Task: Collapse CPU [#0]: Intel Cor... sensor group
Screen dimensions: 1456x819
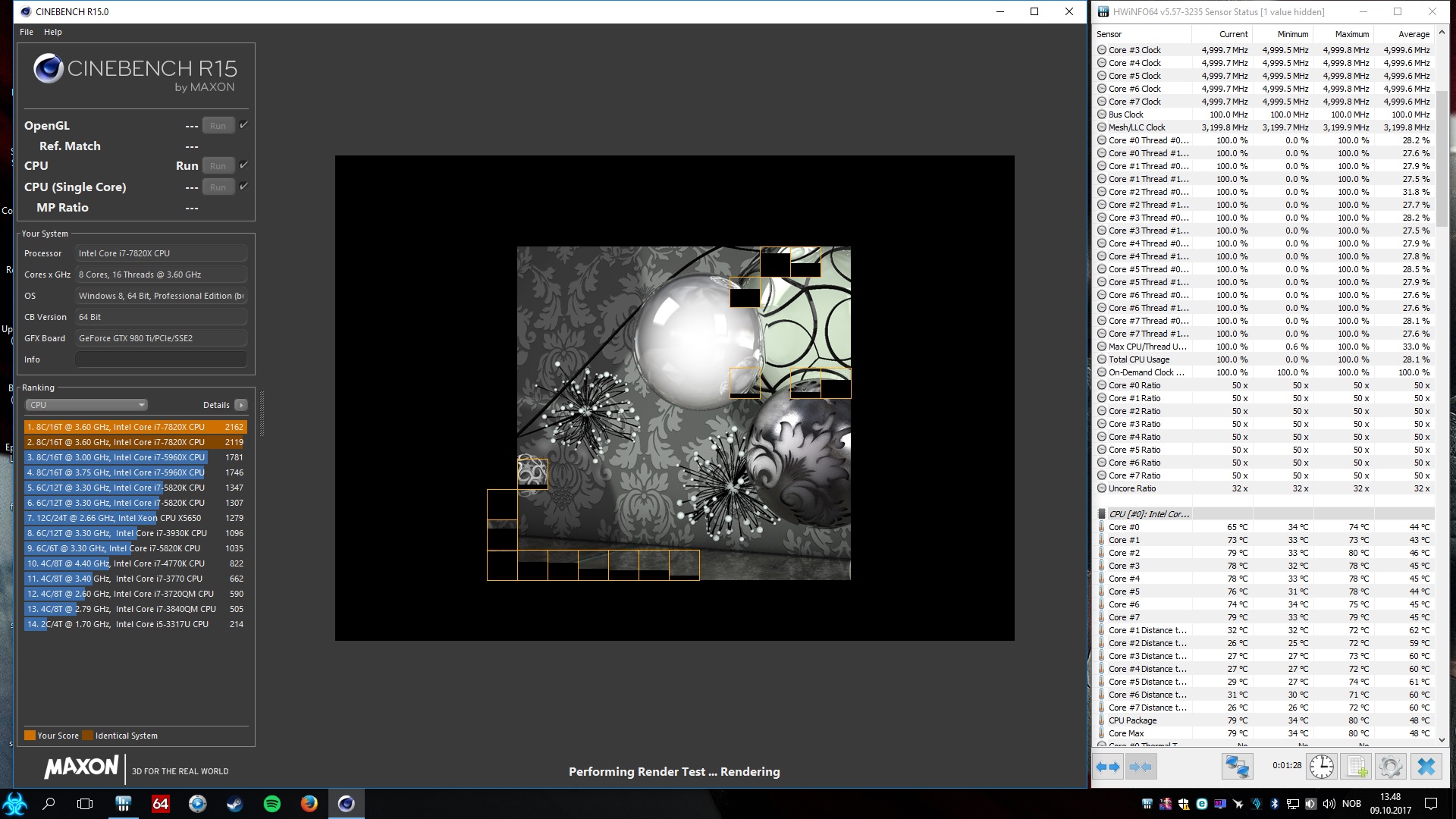Action: point(1102,514)
